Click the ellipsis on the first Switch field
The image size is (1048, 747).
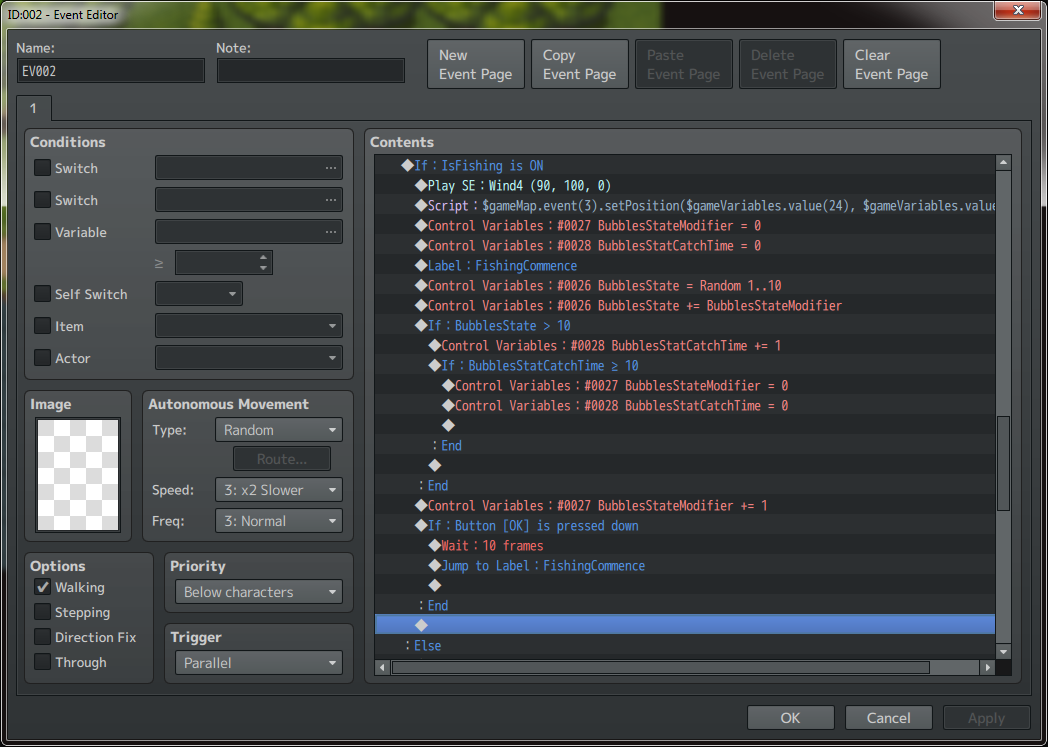[x=330, y=168]
